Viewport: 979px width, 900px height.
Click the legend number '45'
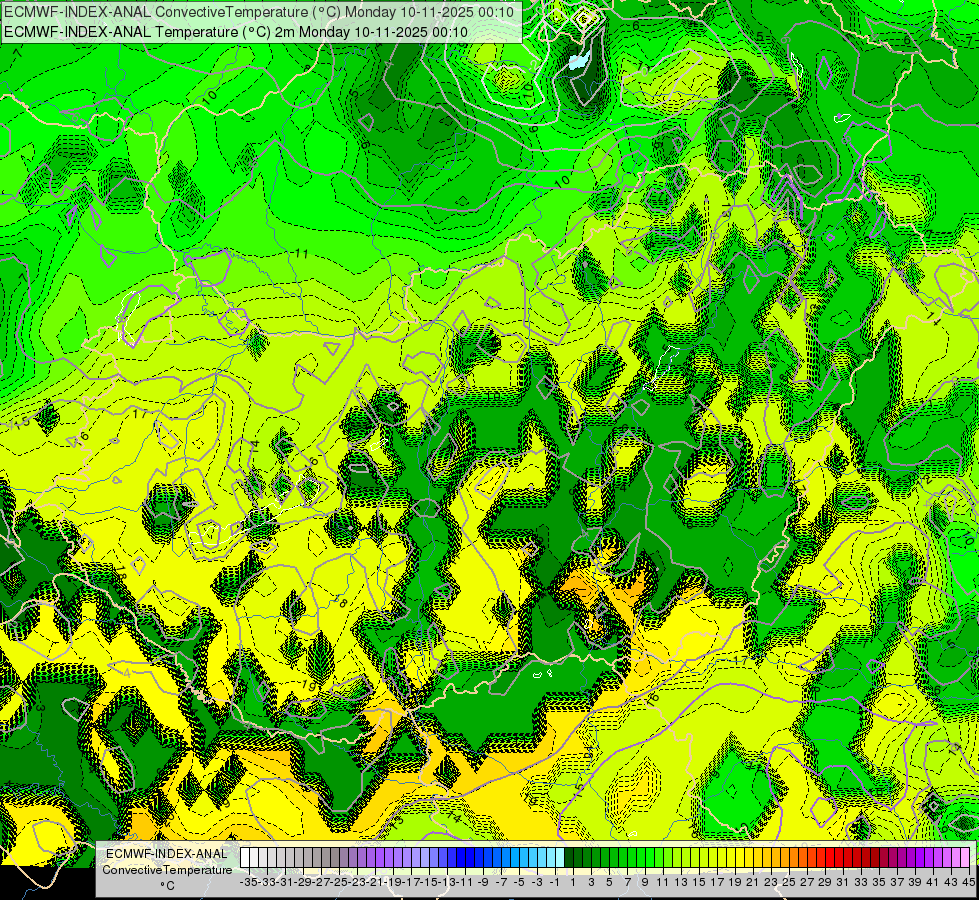click(x=968, y=882)
